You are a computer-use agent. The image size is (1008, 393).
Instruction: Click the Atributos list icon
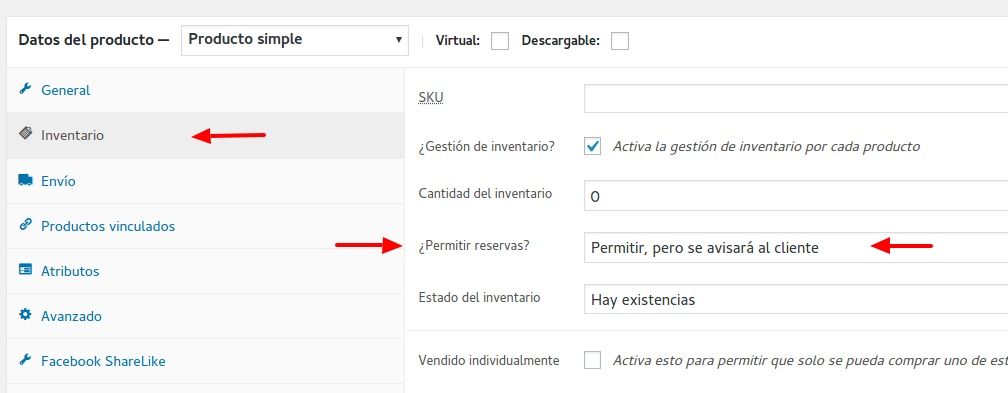click(26, 270)
